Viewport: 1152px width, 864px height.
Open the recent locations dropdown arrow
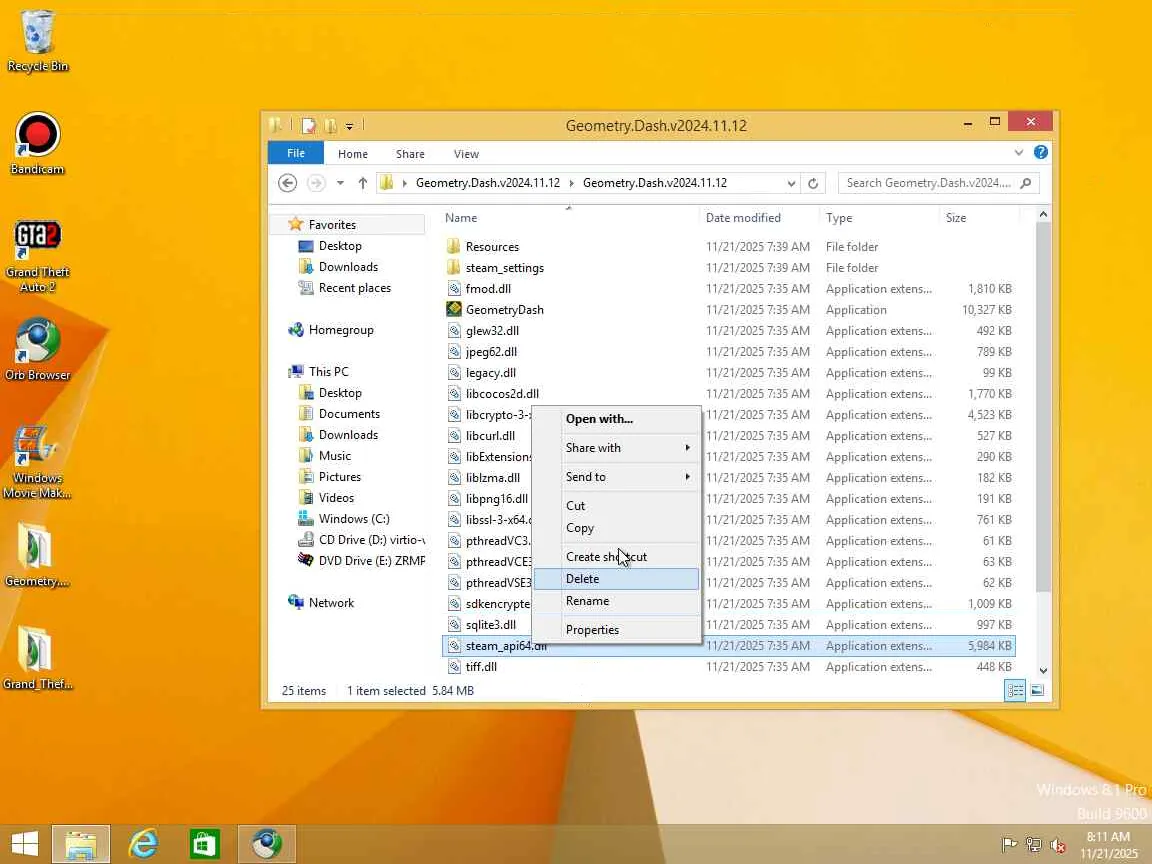coord(340,183)
